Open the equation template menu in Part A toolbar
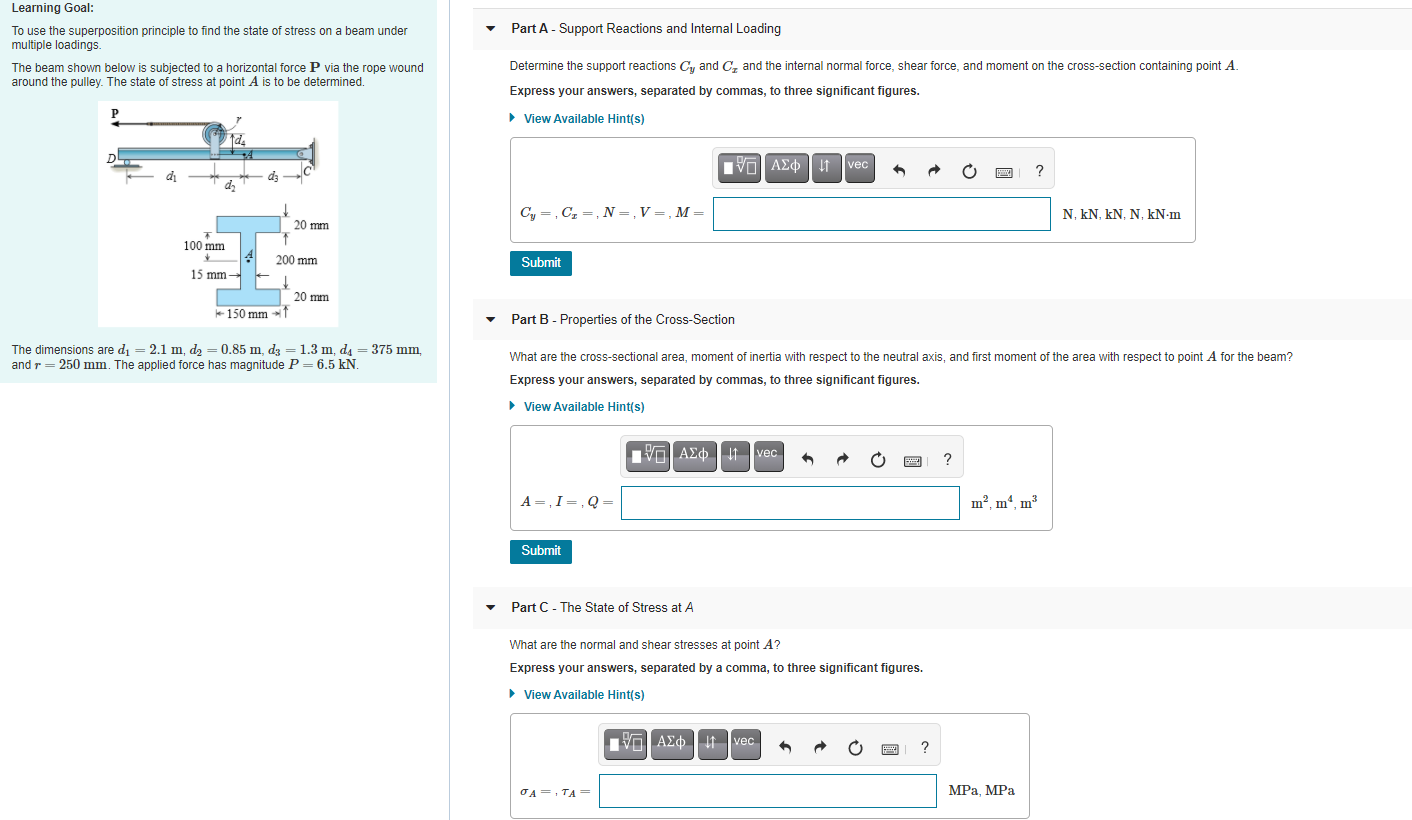The height and width of the screenshot is (820, 1412). tap(738, 168)
